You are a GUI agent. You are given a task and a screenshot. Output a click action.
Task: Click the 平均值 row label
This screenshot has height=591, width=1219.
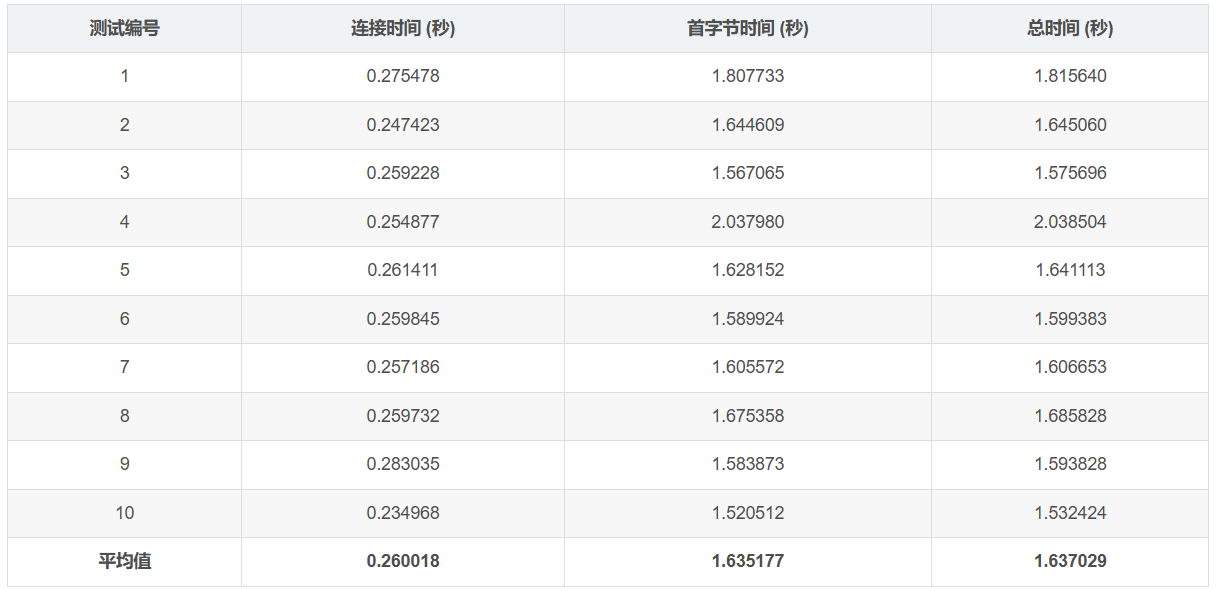click(x=124, y=561)
